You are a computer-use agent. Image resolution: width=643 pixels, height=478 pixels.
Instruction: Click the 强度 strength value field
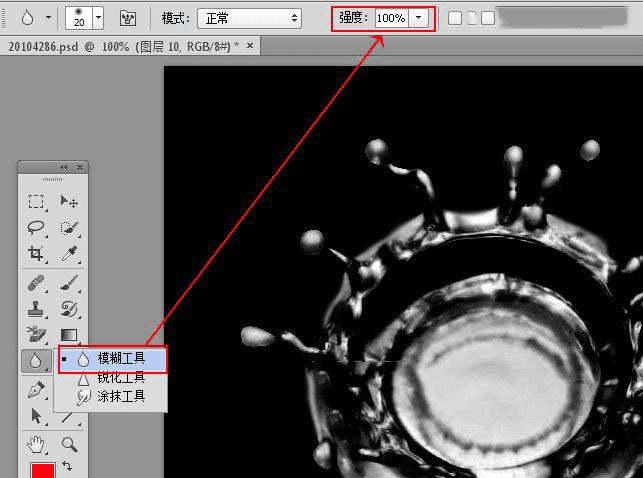click(392, 18)
